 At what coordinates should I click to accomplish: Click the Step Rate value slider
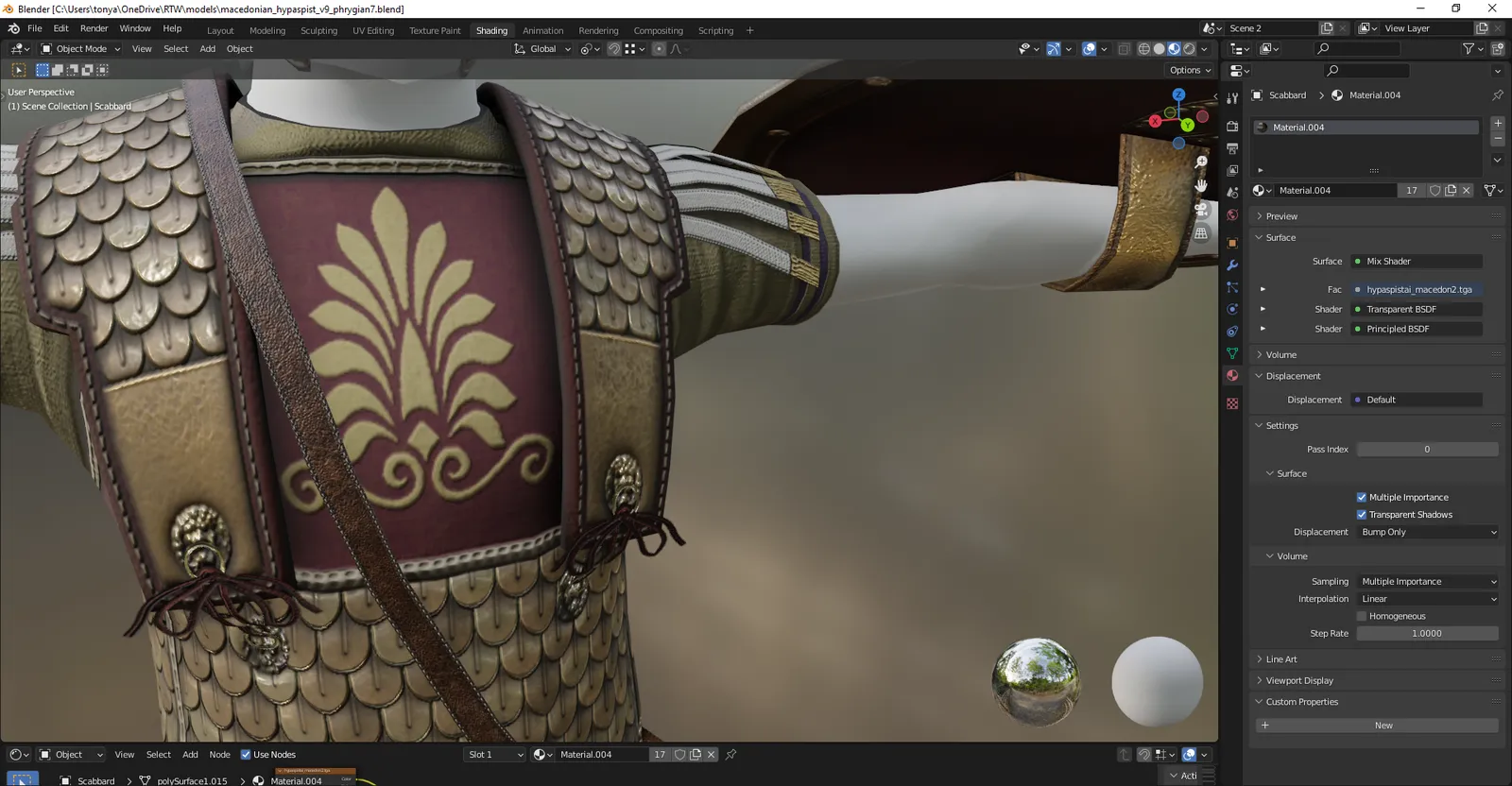coord(1428,634)
